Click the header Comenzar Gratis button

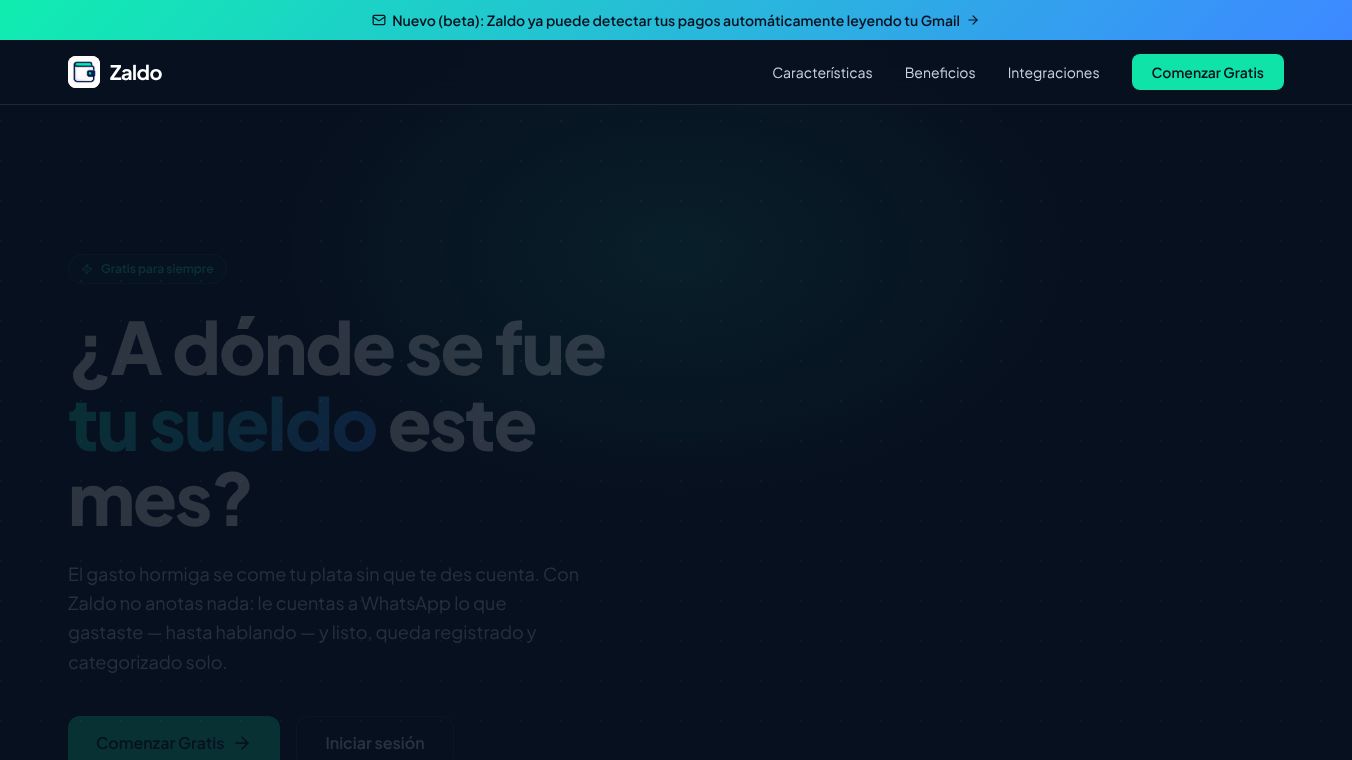(1208, 72)
